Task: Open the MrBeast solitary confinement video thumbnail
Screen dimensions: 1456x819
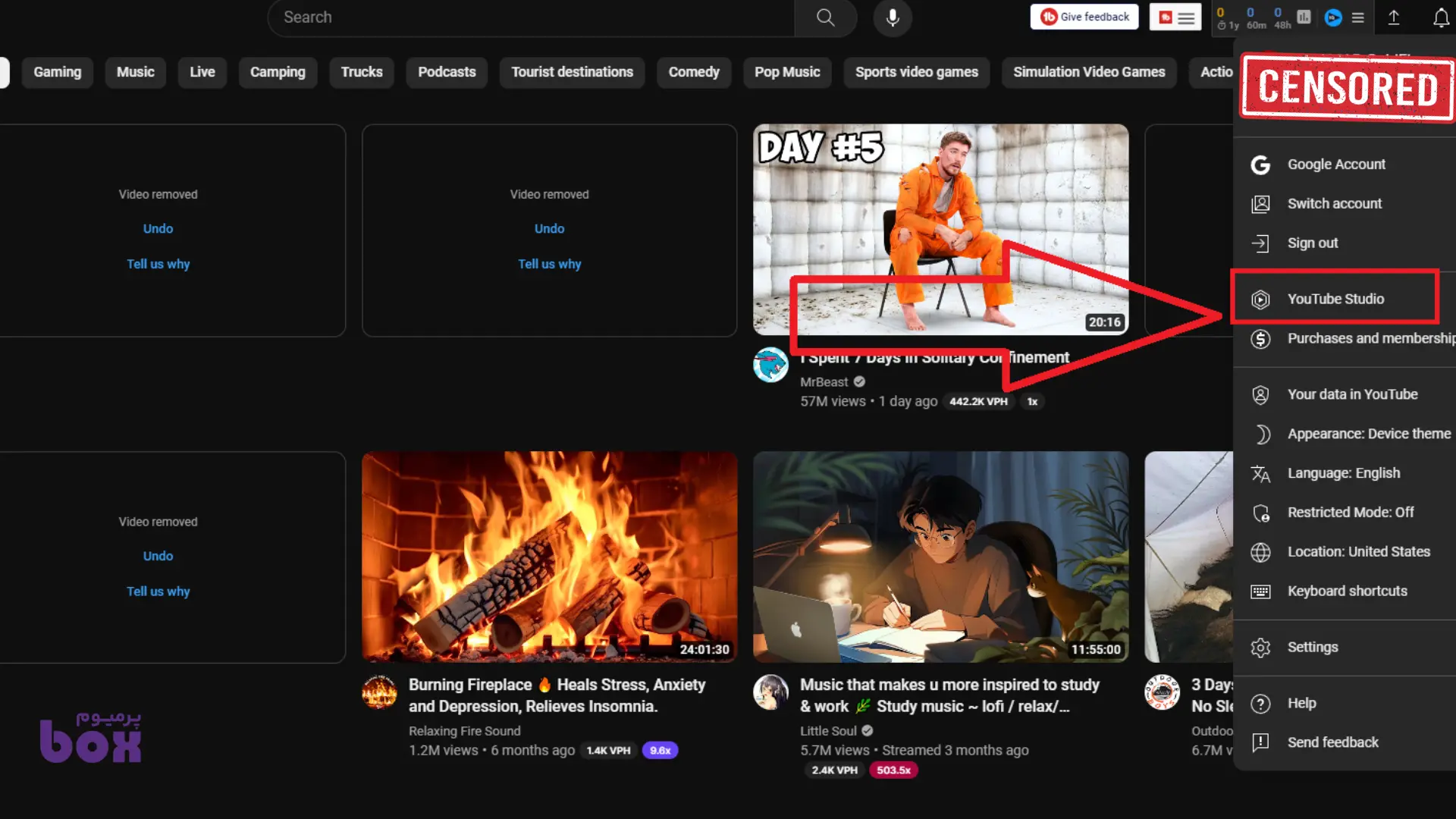Action: click(940, 230)
